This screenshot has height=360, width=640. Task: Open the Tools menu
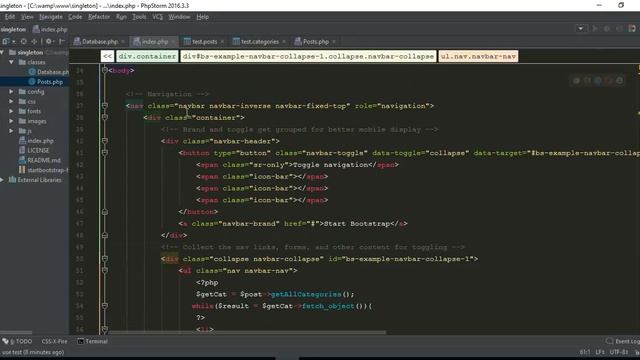(139, 17)
